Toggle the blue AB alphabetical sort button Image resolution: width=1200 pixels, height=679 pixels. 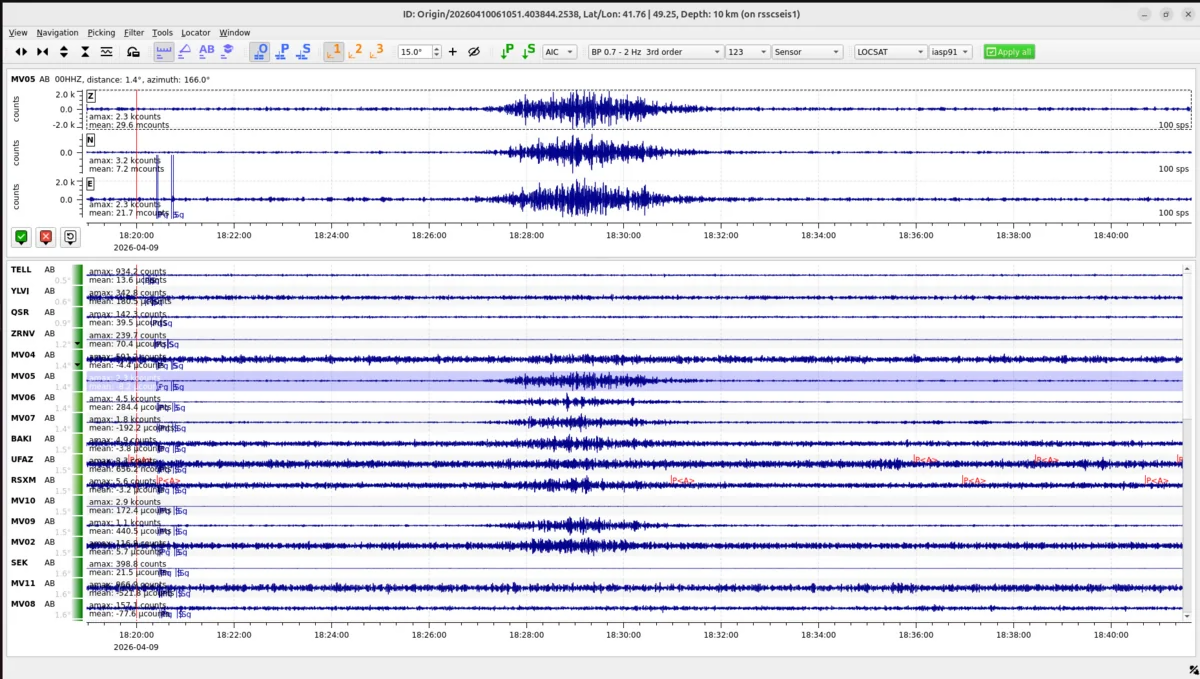(x=206, y=51)
